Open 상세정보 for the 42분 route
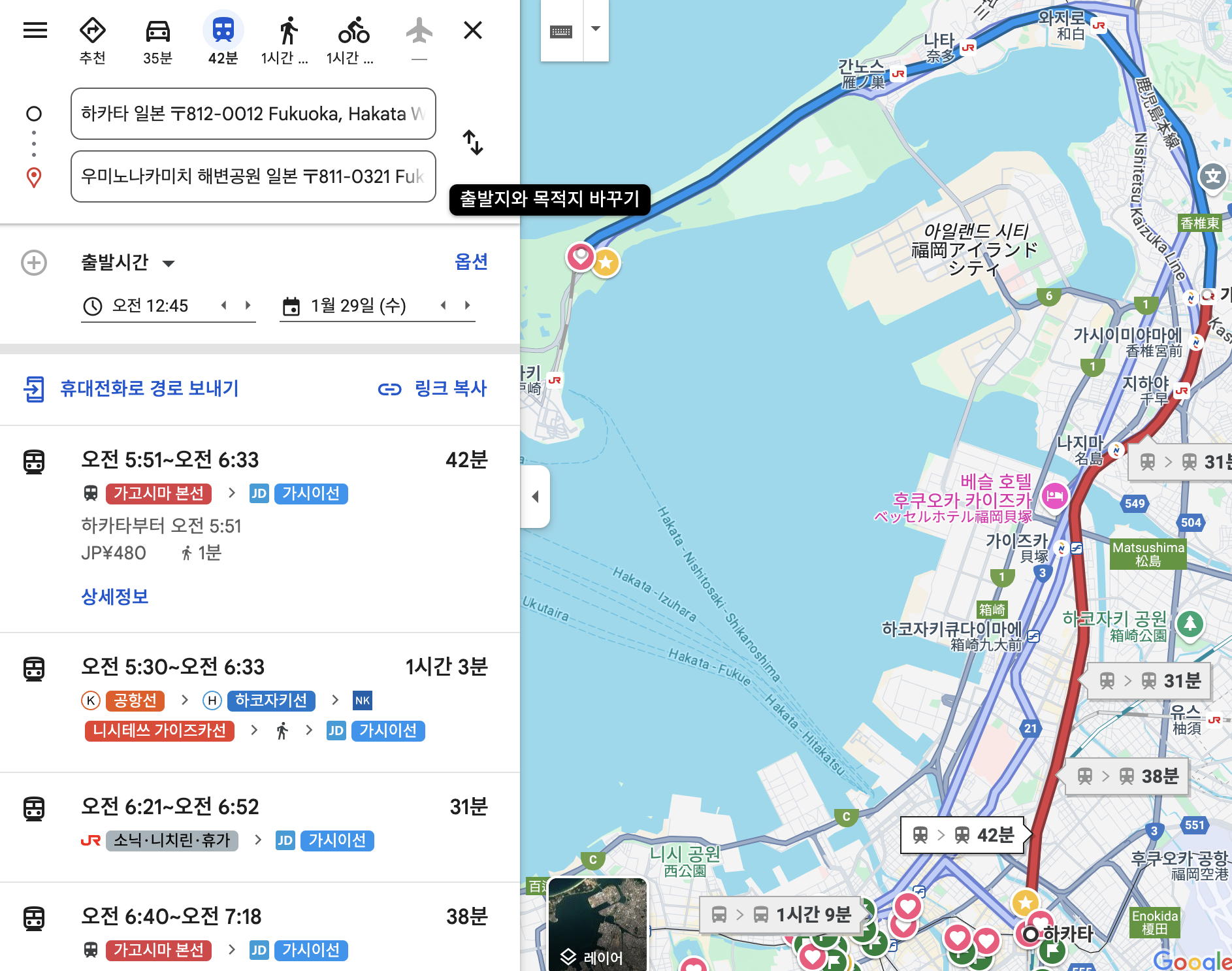The width and height of the screenshot is (1232, 971). click(x=115, y=597)
